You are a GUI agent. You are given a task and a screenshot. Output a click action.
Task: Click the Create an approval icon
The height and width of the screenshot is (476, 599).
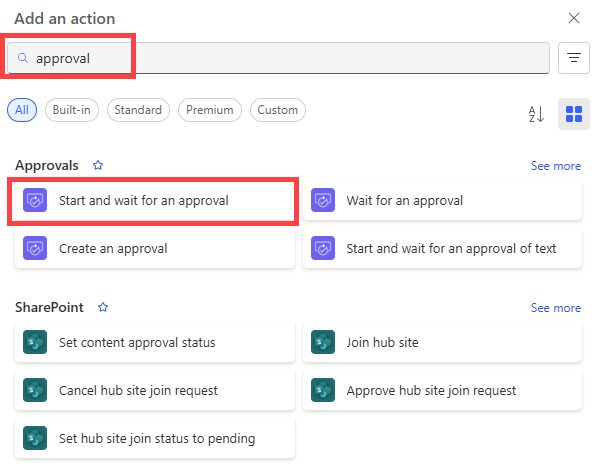[35, 248]
